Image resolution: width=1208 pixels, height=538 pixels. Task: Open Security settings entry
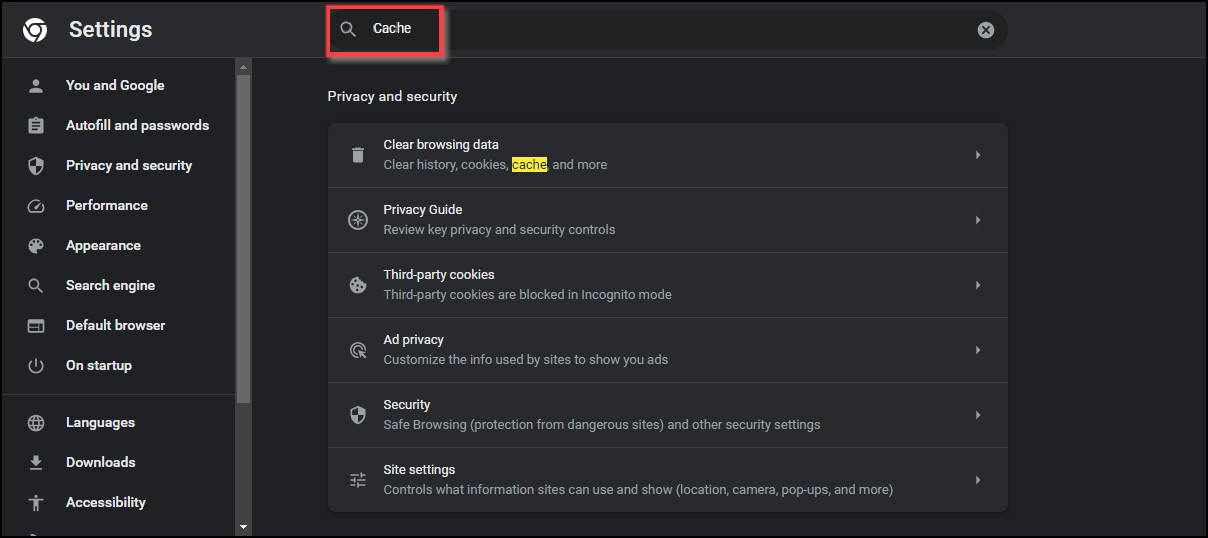click(600, 415)
